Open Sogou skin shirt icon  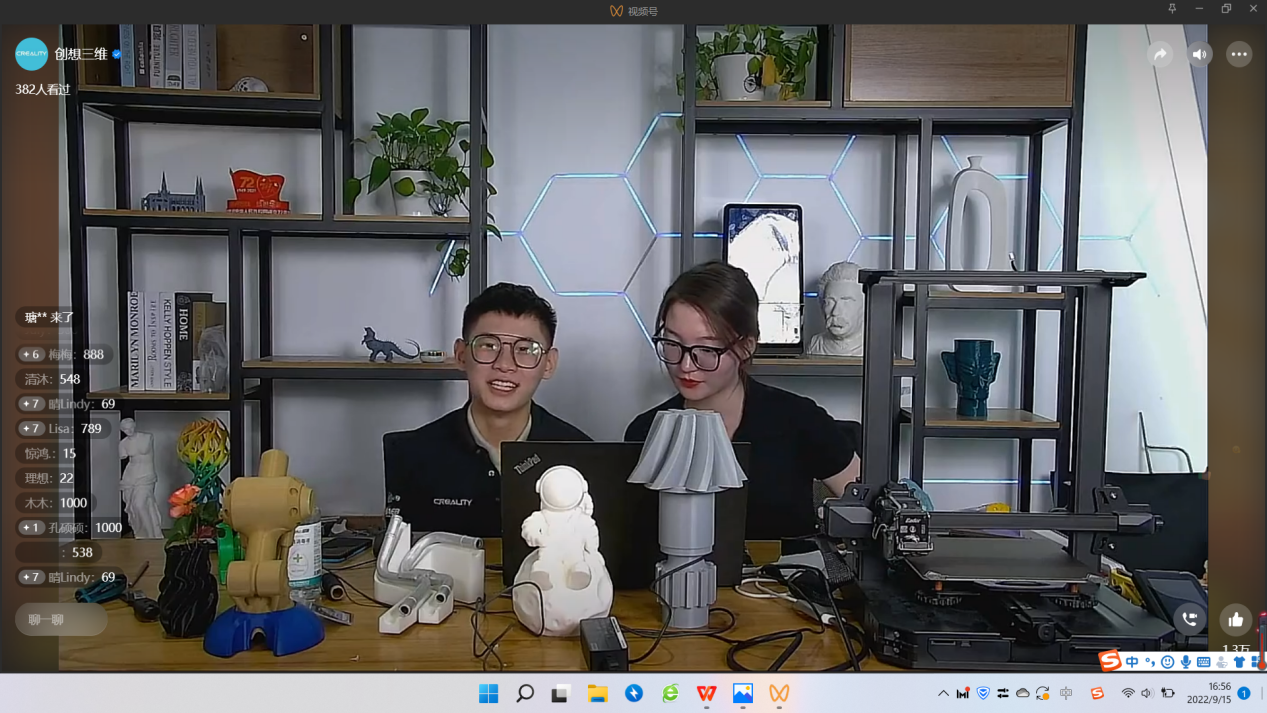1239,662
